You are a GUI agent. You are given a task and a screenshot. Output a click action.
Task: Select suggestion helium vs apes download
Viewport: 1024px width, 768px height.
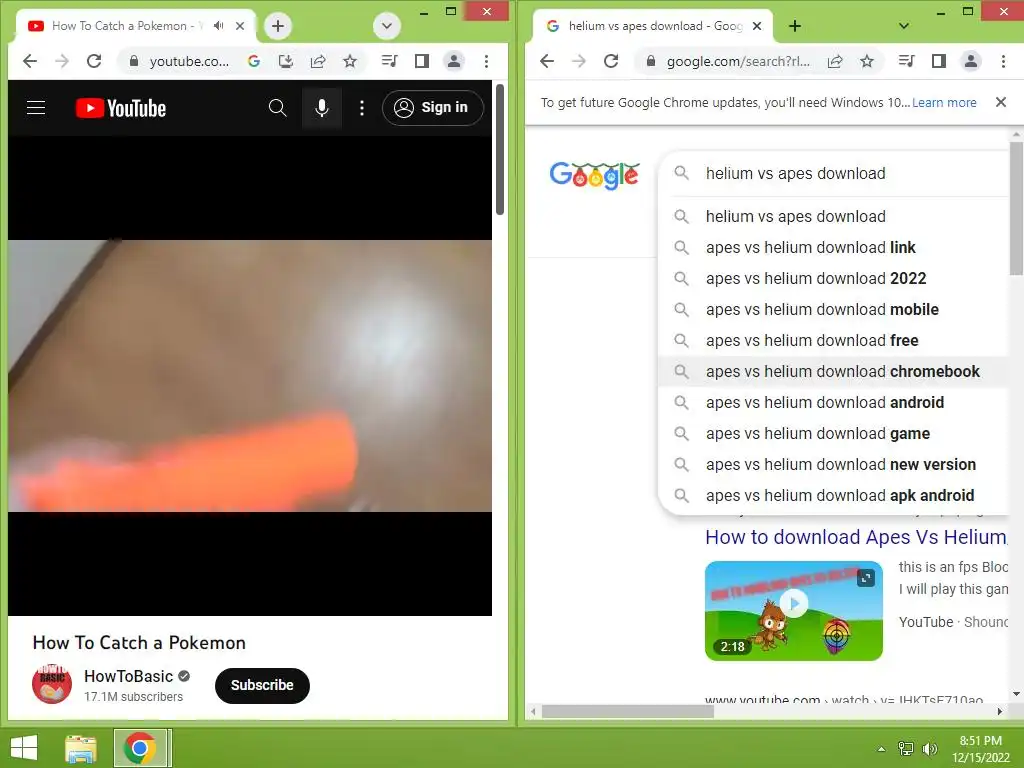[x=833, y=216]
